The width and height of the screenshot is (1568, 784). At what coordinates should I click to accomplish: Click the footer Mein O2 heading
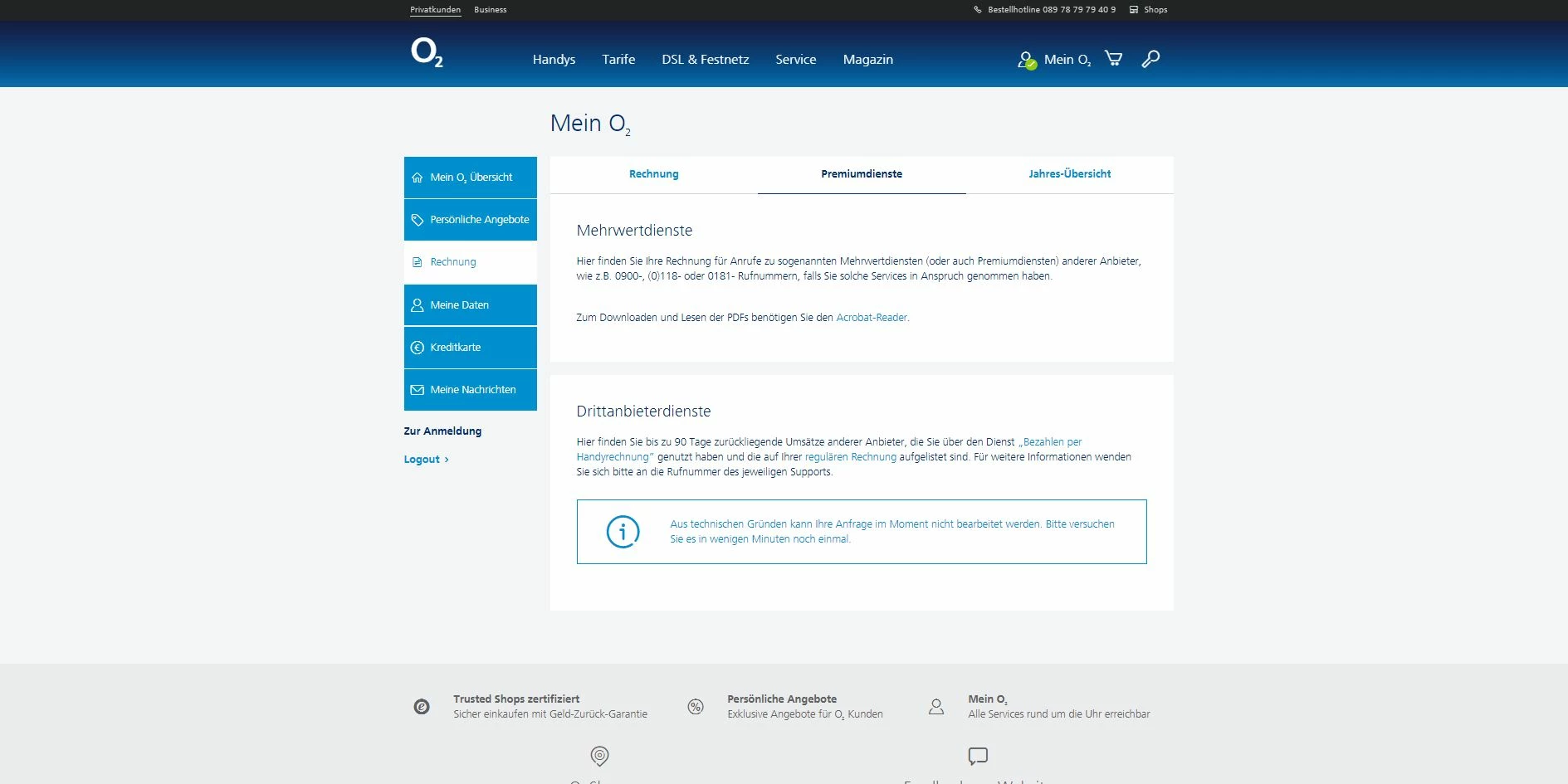coord(988,699)
